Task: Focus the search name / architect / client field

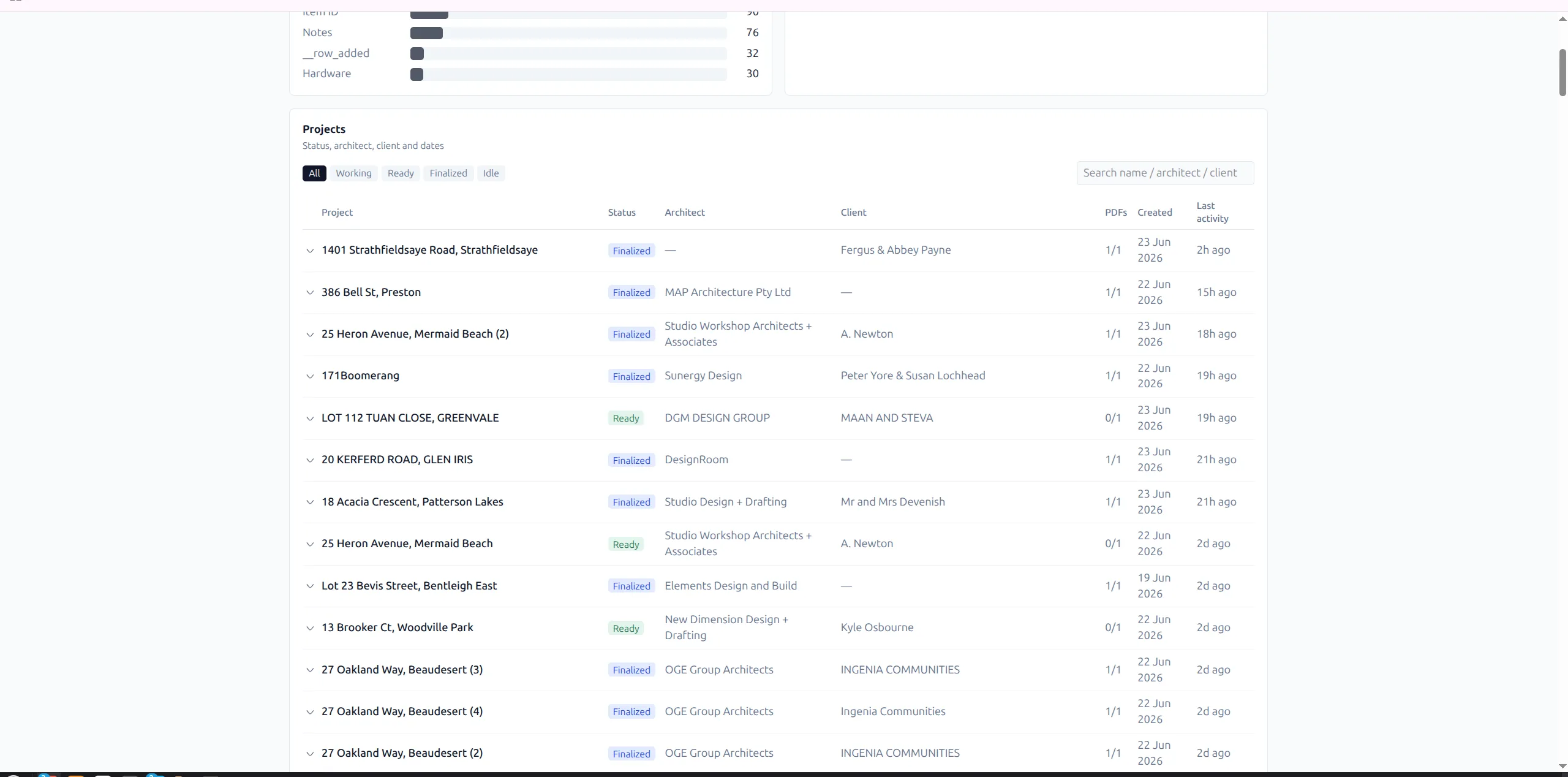Action: pos(1165,173)
